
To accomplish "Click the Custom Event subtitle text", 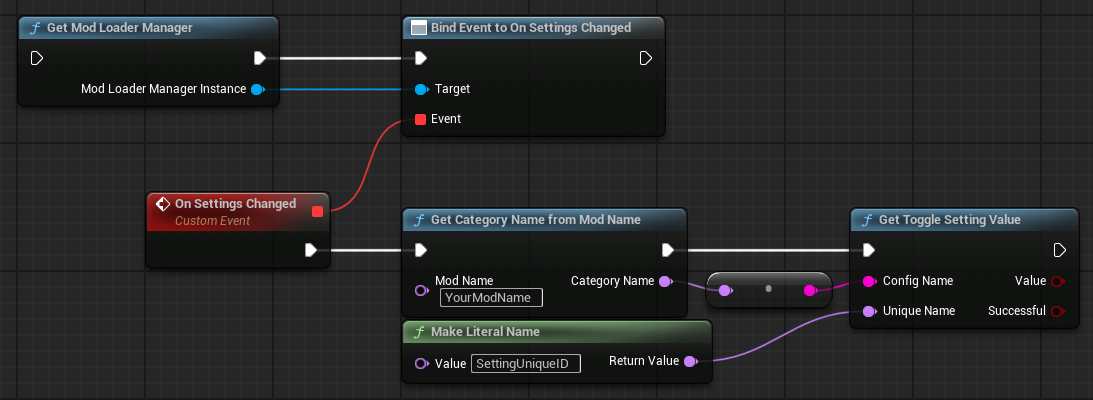I will pos(213,221).
